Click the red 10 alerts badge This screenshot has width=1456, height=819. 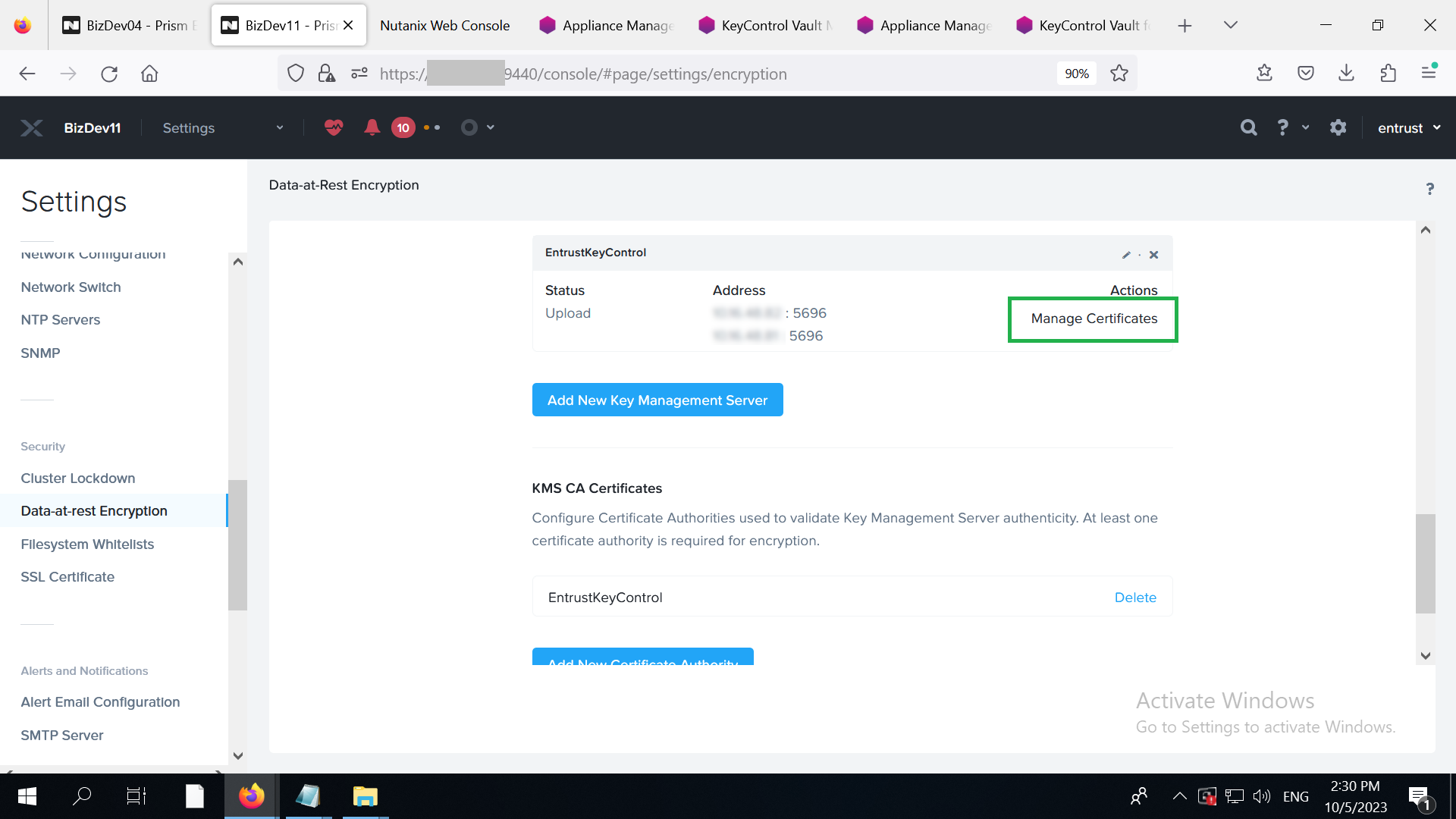(x=403, y=127)
